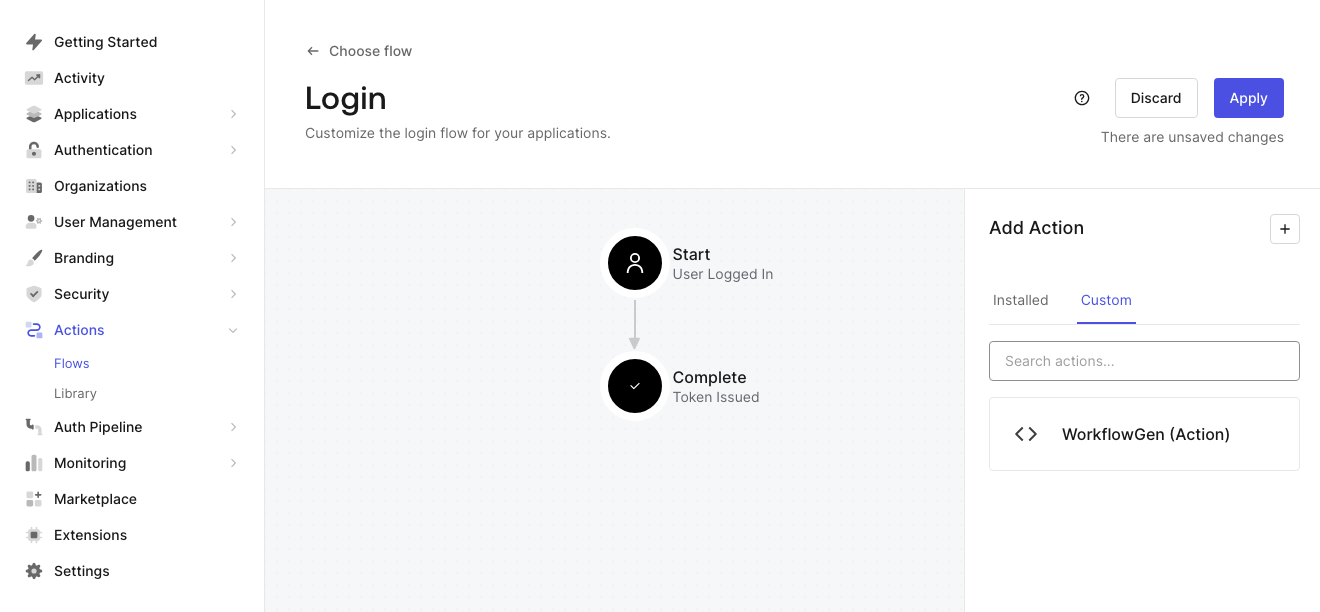
Task: Expand the Applications sidebar section
Action: (x=233, y=114)
